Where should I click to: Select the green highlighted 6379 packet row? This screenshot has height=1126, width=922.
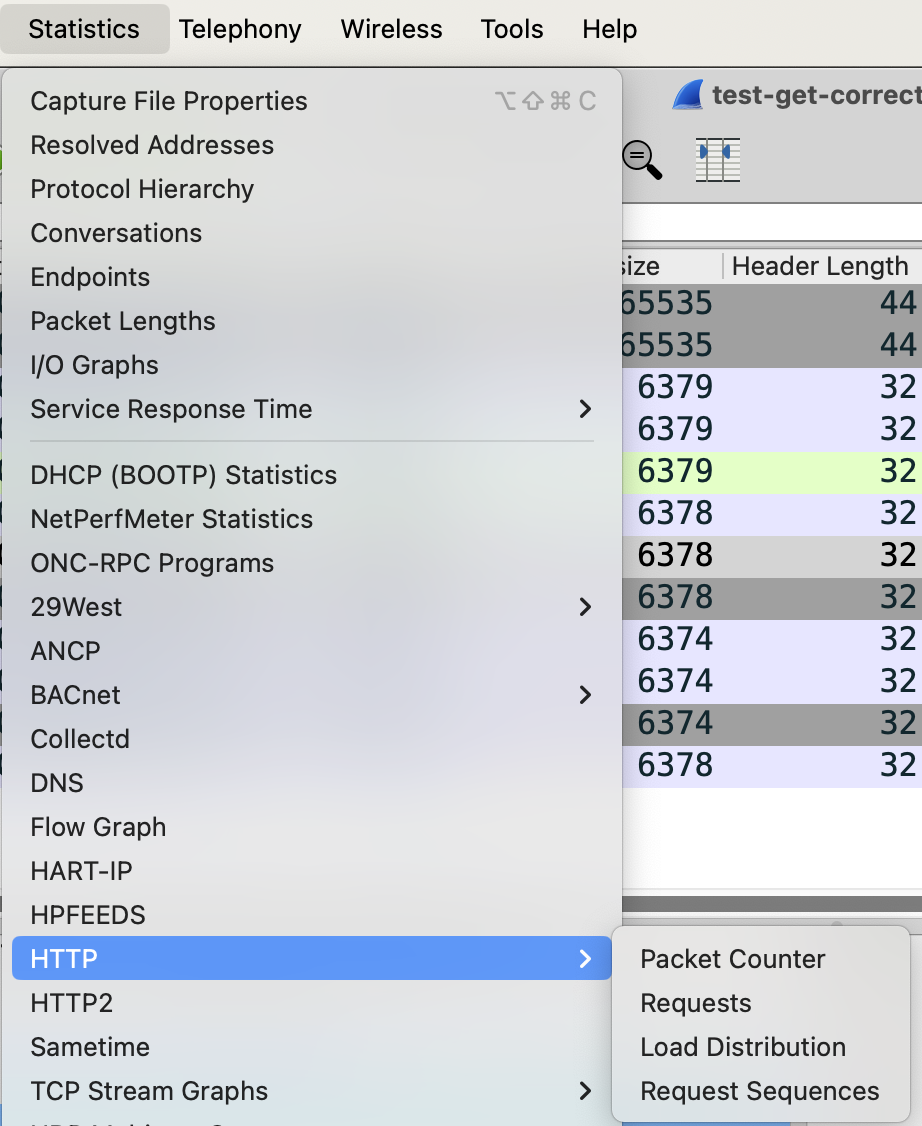point(770,471)
